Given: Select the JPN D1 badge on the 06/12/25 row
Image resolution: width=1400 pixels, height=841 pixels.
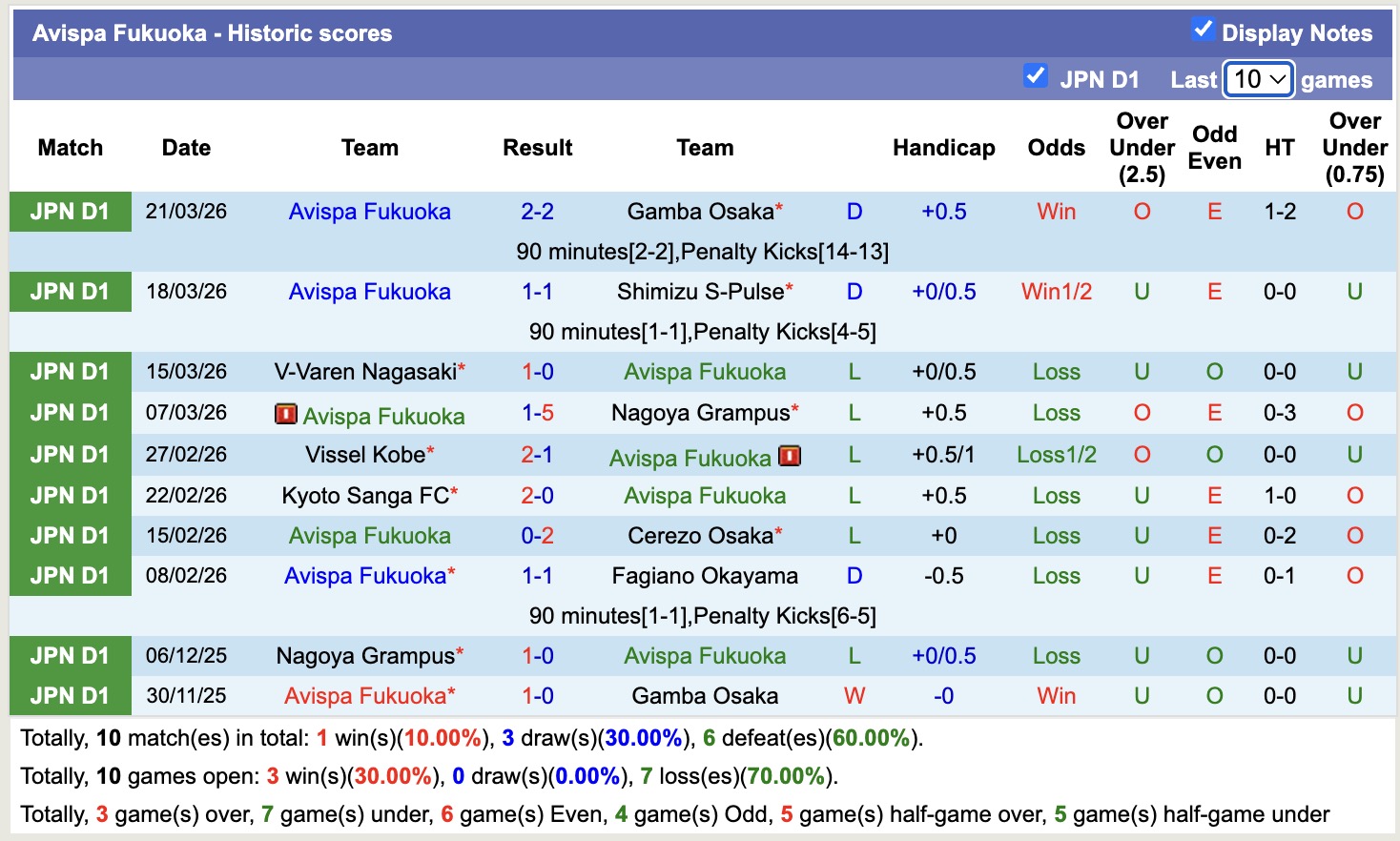Looking at the screenshot, I should [x=70, y=655].
